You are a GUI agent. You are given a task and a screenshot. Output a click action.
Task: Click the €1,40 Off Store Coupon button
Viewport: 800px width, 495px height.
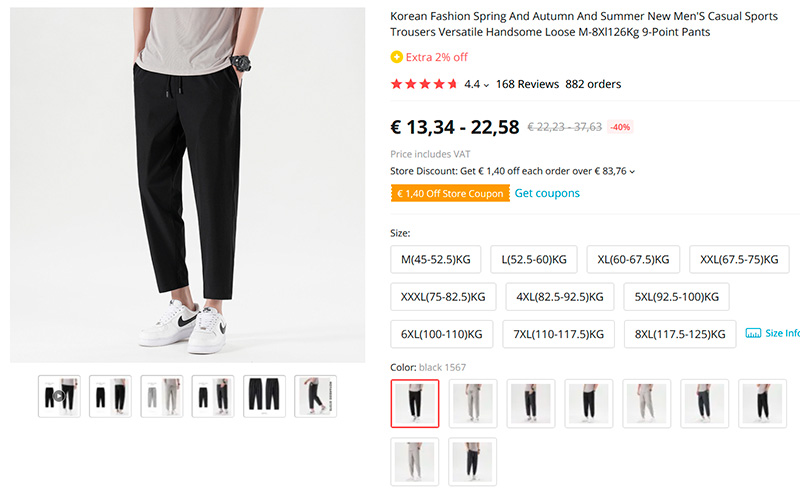pyautogui.click(x=450, y=193)
